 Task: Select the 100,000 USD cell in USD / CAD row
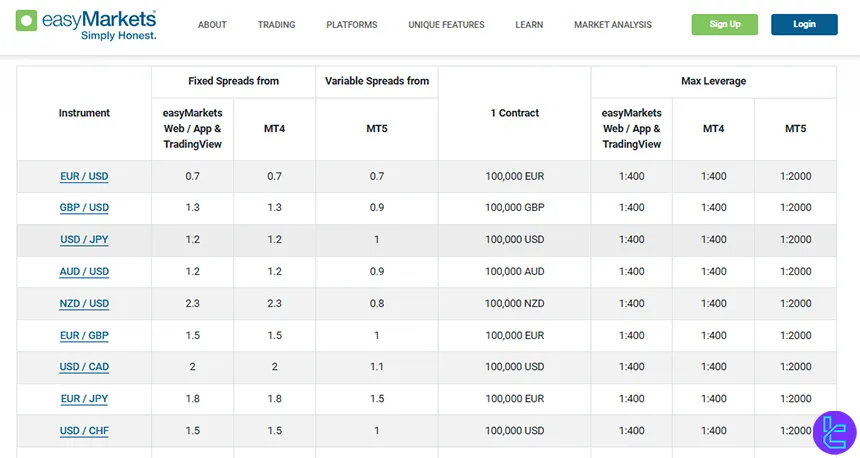tap(514, 367)
